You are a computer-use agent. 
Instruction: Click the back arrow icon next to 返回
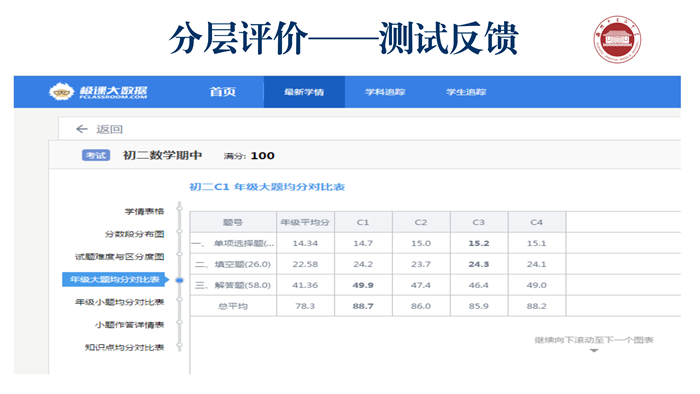82,129
